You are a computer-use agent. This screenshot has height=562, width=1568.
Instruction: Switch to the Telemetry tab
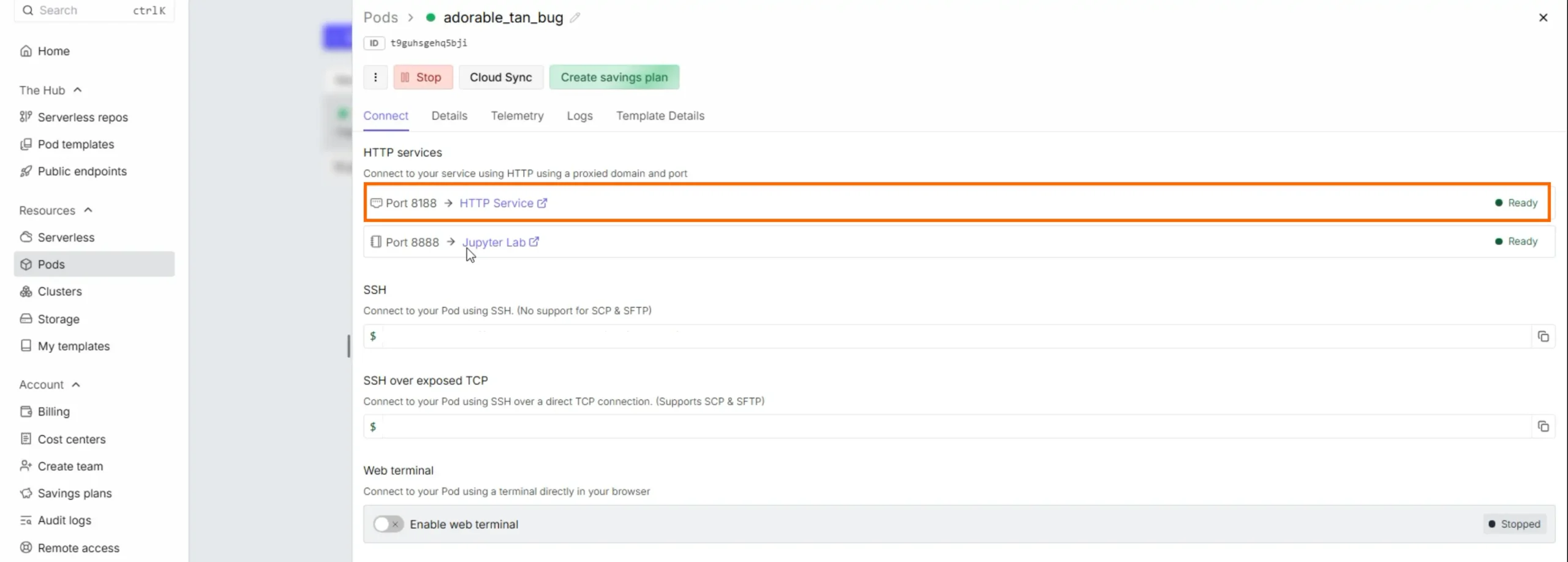click(517, 116)
